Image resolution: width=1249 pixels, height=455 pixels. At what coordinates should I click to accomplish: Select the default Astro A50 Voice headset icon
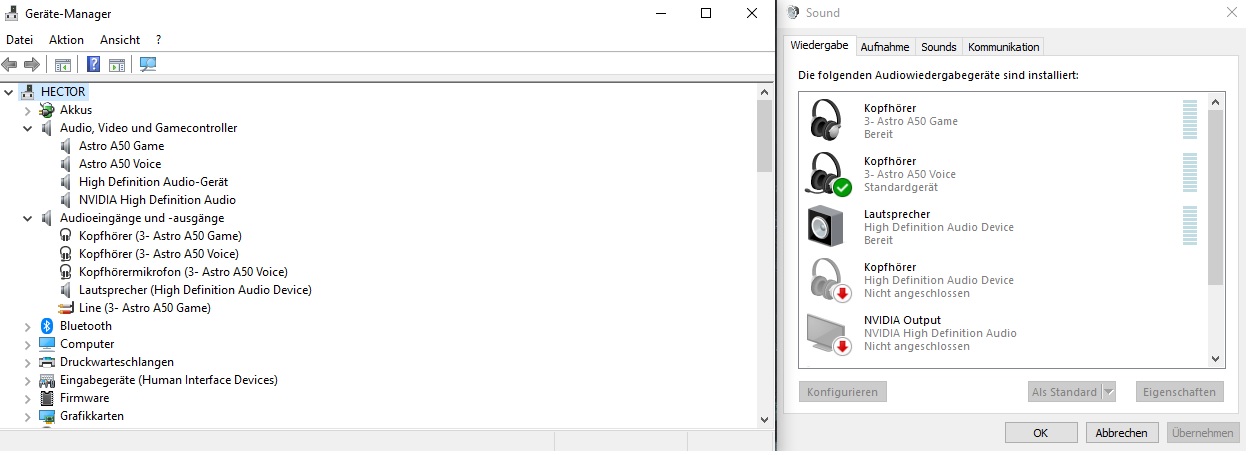tap(828, 174)
